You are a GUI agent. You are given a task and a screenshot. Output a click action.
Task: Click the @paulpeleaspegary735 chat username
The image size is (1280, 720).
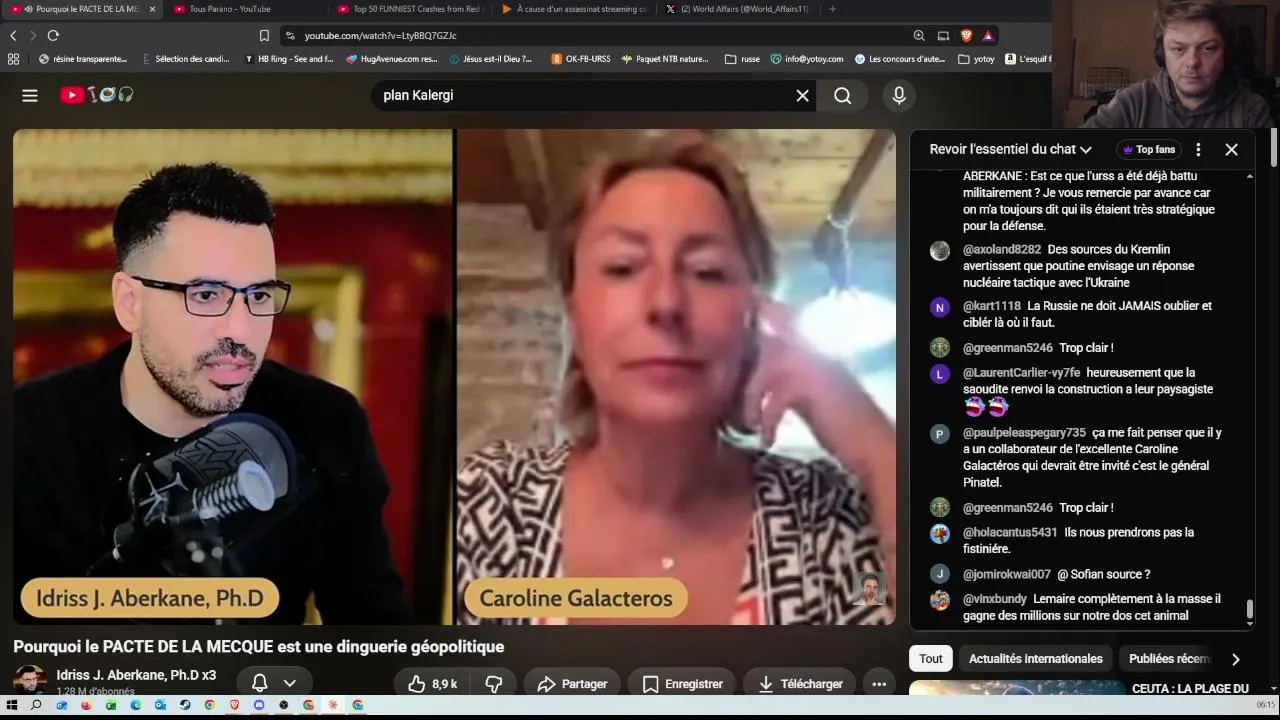click(x=1024, y=433)
